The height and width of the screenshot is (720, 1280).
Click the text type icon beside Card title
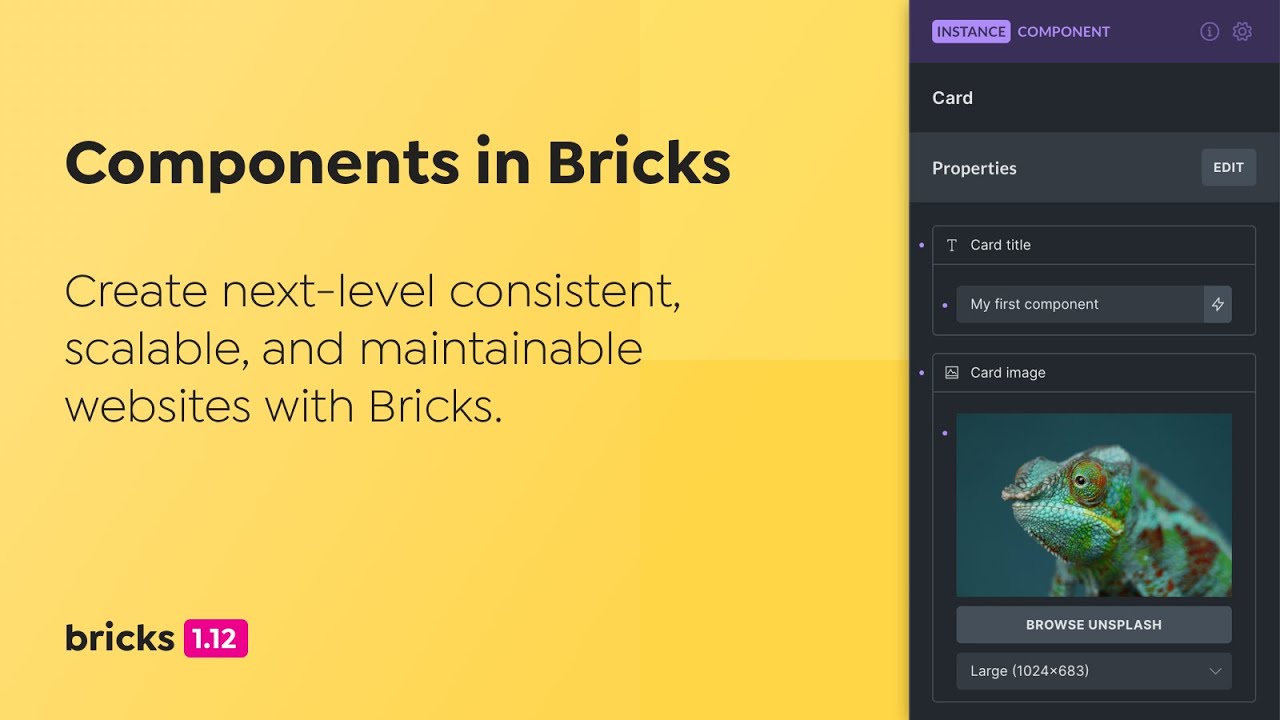pyautogui.click(x=952, y=245)
